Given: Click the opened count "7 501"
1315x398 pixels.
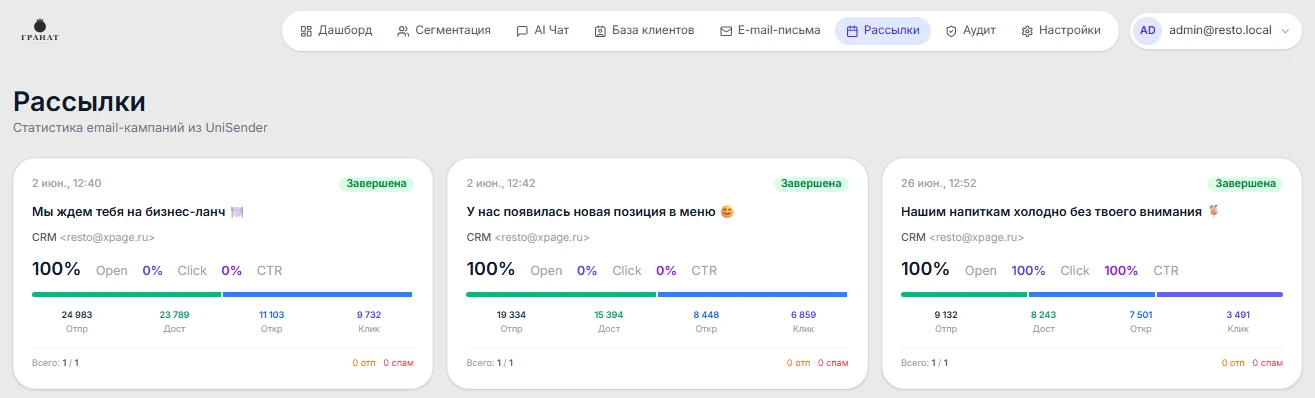Looking at the screenshot, I should (x=1141, y=315).
